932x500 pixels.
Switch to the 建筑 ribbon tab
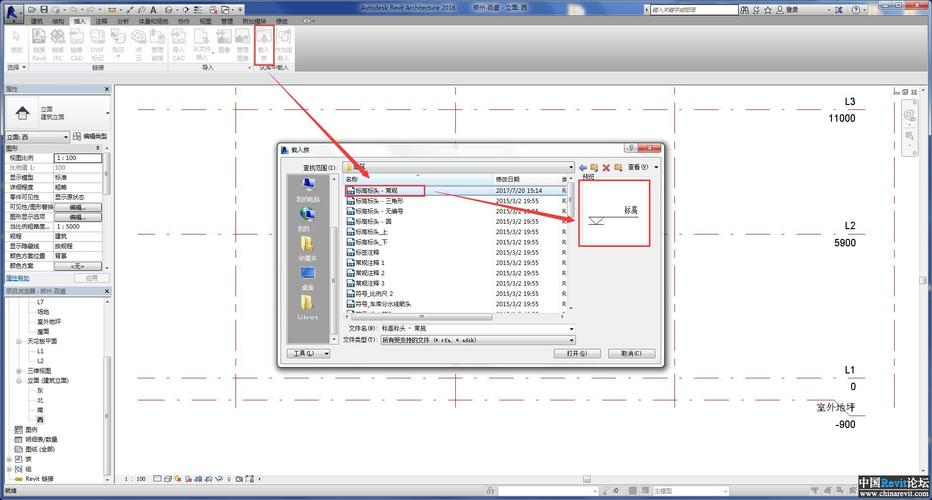tap(37, 21)
